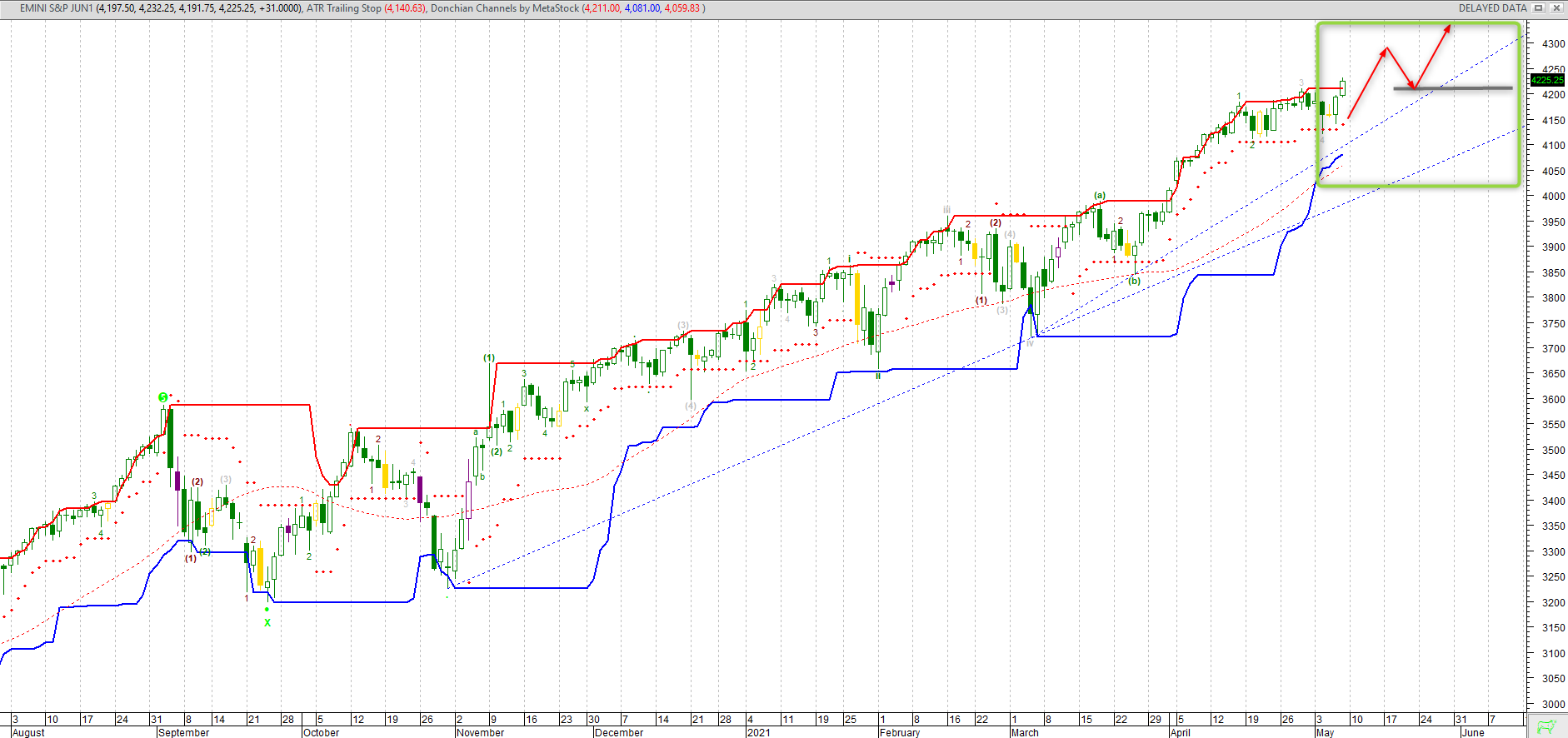
Task: Click the current price tag 4225.25
Action: tap(1548, 80)
